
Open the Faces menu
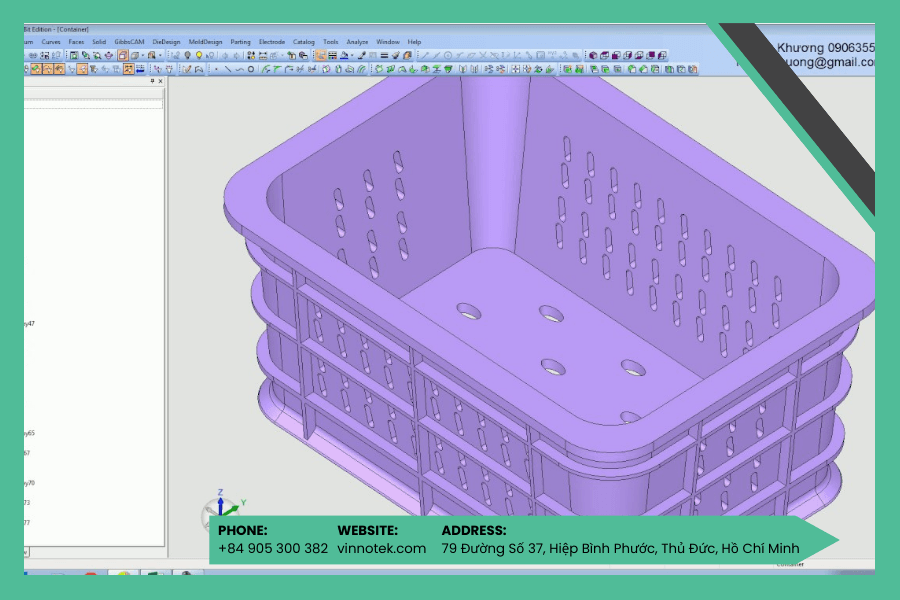[x=76, y=42]
